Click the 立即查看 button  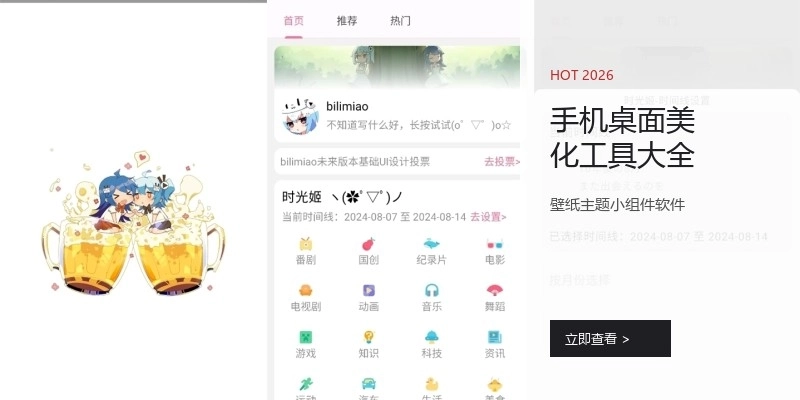[610, 338]
